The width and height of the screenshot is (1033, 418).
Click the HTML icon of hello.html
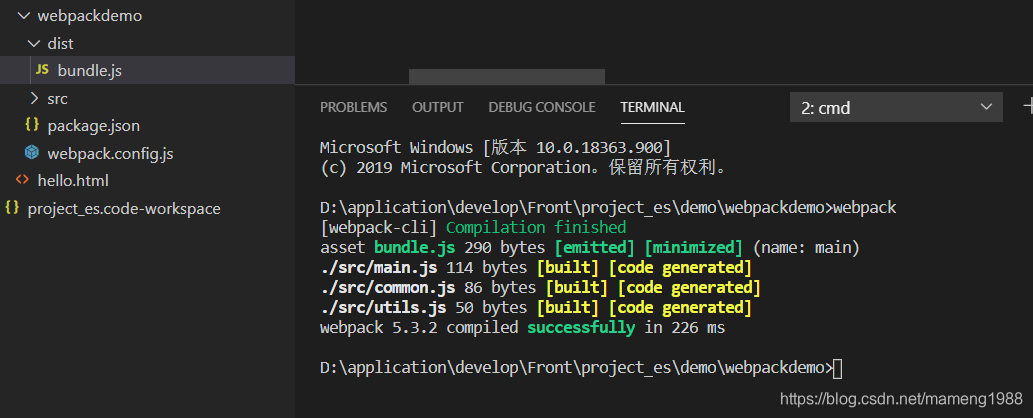(22, 180)
